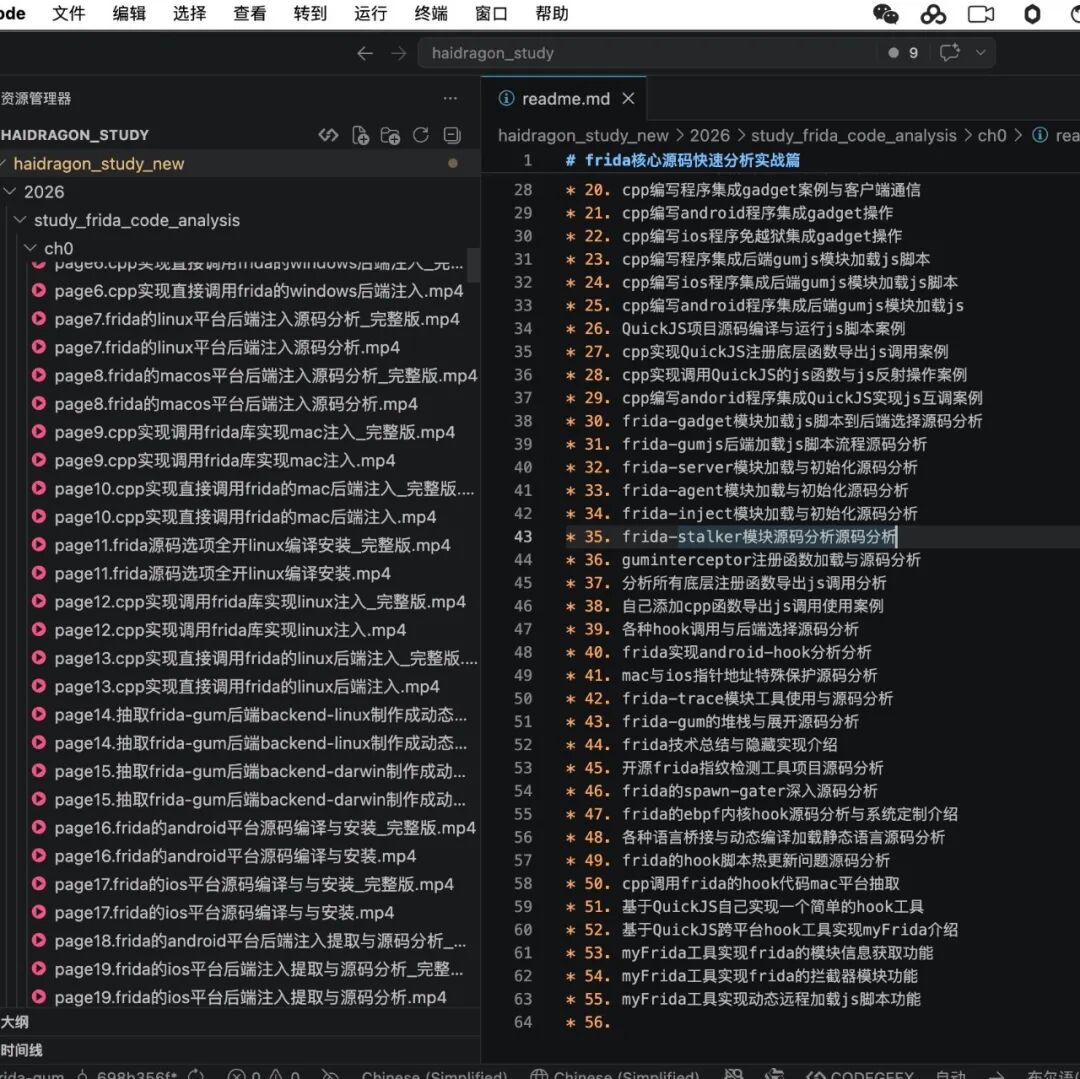Open page11.frida源码选项全开linux编译安装_完整版.mp4
Viewport: 1080px width, 1079px height.
[252, 545]
